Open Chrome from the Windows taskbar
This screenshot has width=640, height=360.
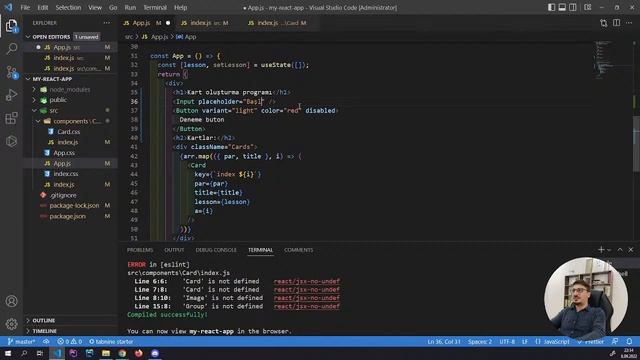pyautogui.click(x=122, y=353)
